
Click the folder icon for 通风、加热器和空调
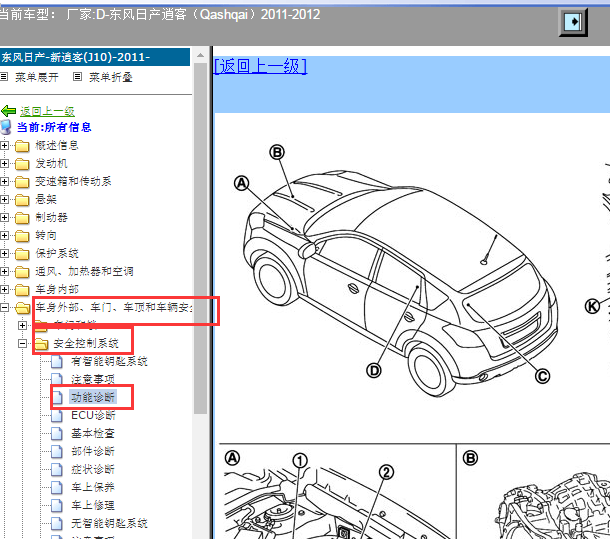(x=22, y=272)
